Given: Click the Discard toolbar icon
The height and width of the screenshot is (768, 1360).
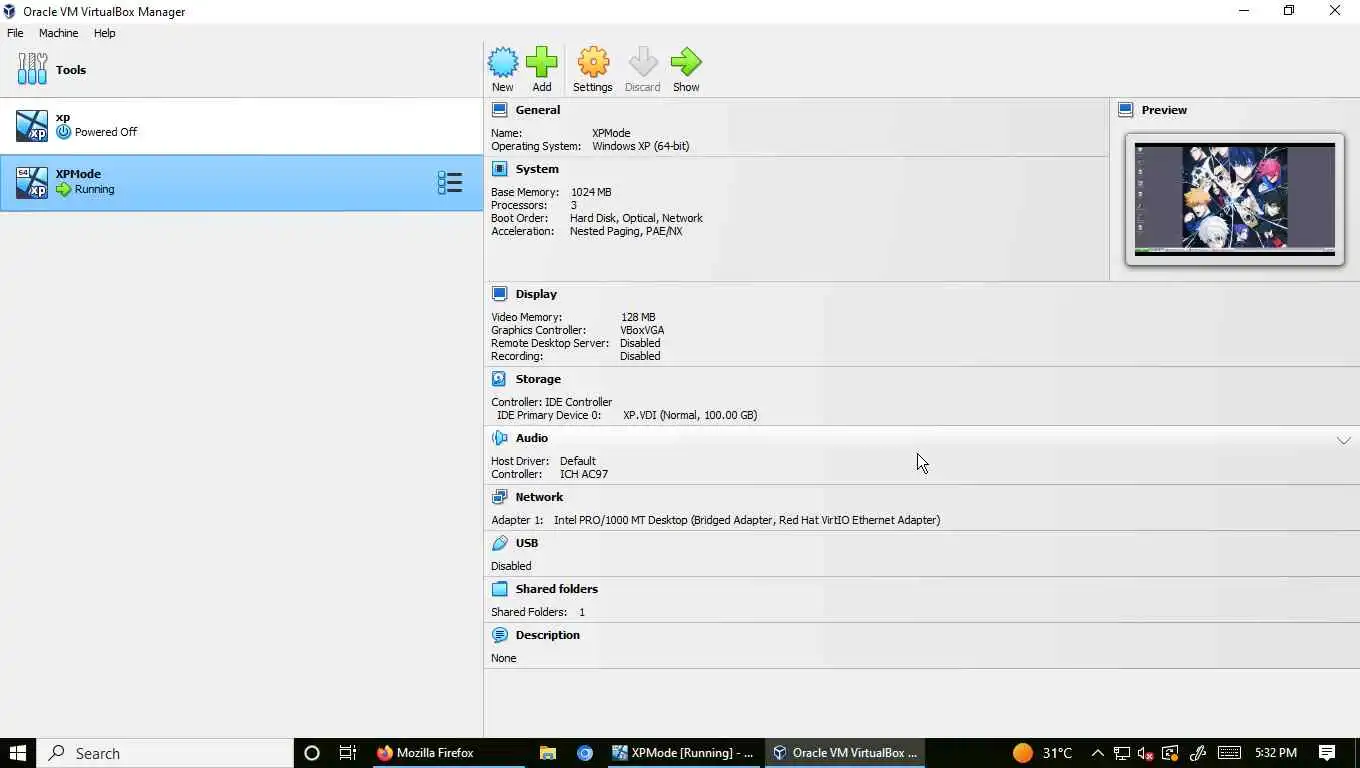Looking at the screenshot, I should [643, 62].
